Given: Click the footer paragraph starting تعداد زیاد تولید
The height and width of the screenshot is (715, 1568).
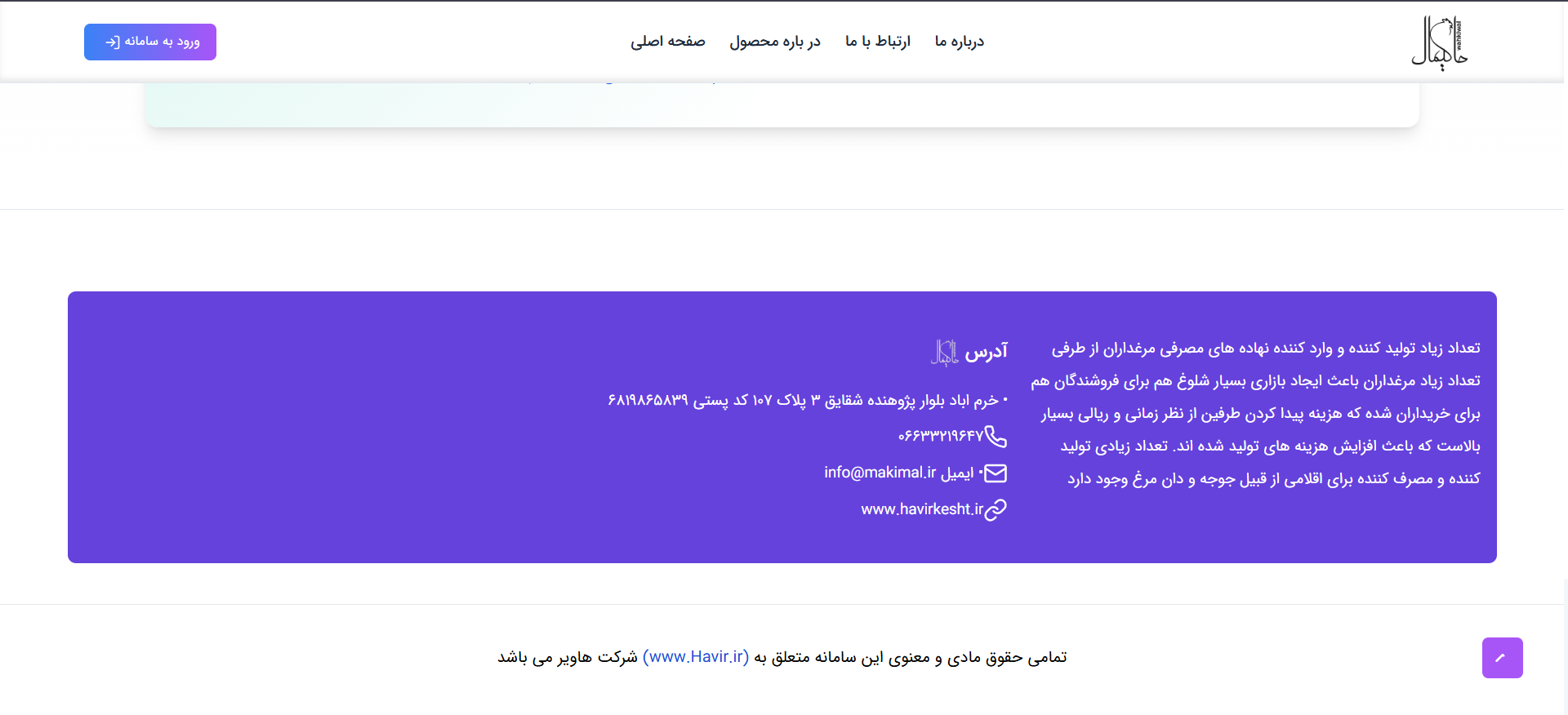Looking at the screenshot, I should 1255,413.
